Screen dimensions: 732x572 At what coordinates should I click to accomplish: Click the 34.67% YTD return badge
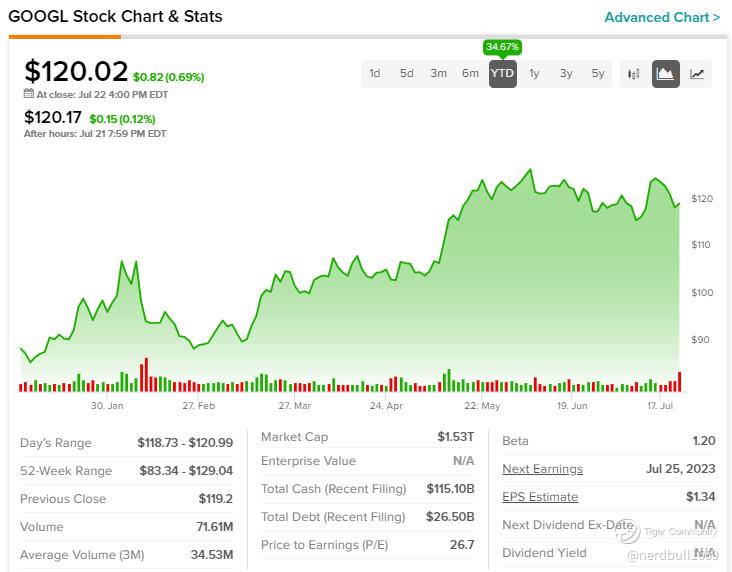(502, 47)
